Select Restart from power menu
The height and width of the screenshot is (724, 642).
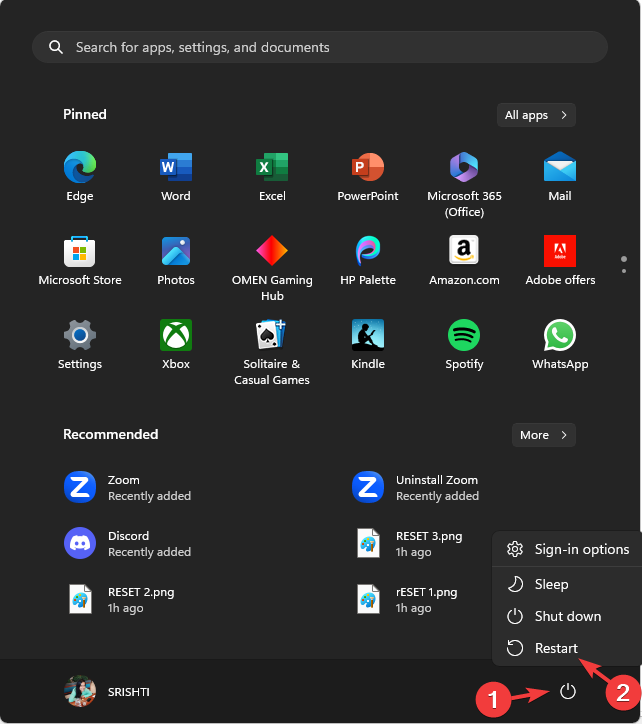555,648
